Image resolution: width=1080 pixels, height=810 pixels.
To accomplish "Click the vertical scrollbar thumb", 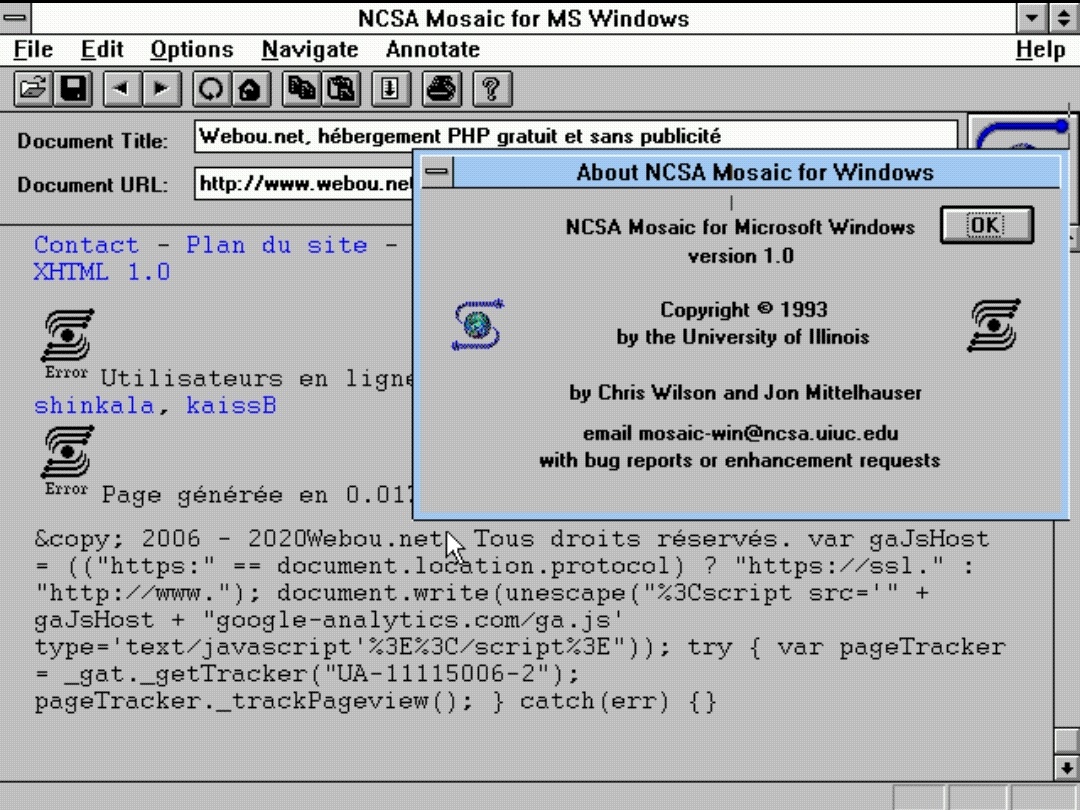I will point(1066,741).
